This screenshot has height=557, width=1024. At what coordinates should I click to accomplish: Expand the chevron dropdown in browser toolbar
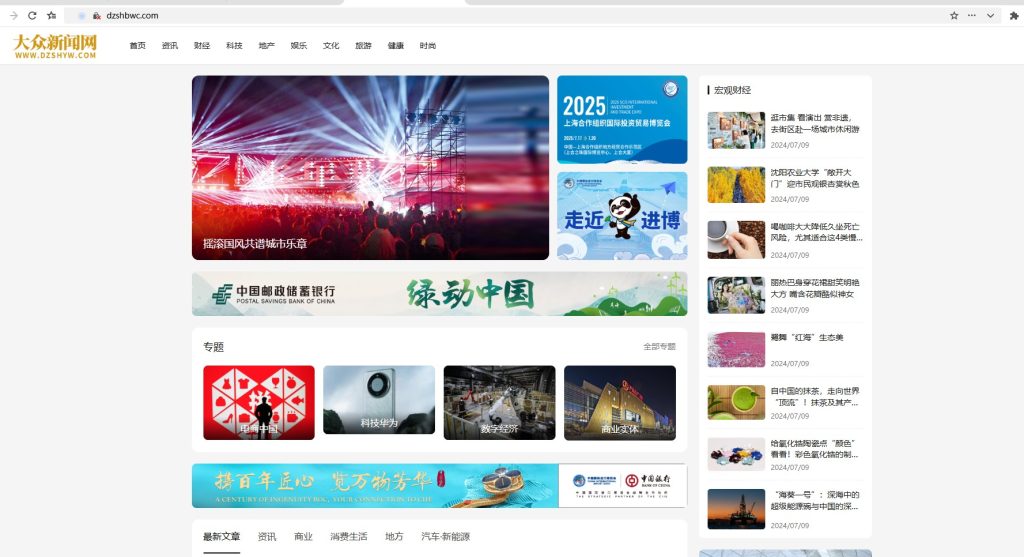click(x=991, y=15)
